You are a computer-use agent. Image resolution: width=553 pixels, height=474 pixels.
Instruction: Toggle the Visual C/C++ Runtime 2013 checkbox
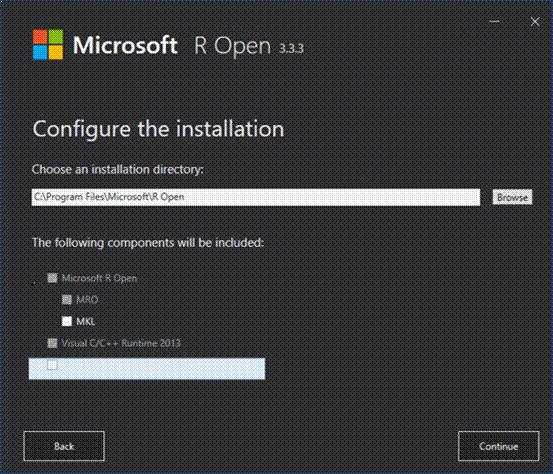(52, 343)
